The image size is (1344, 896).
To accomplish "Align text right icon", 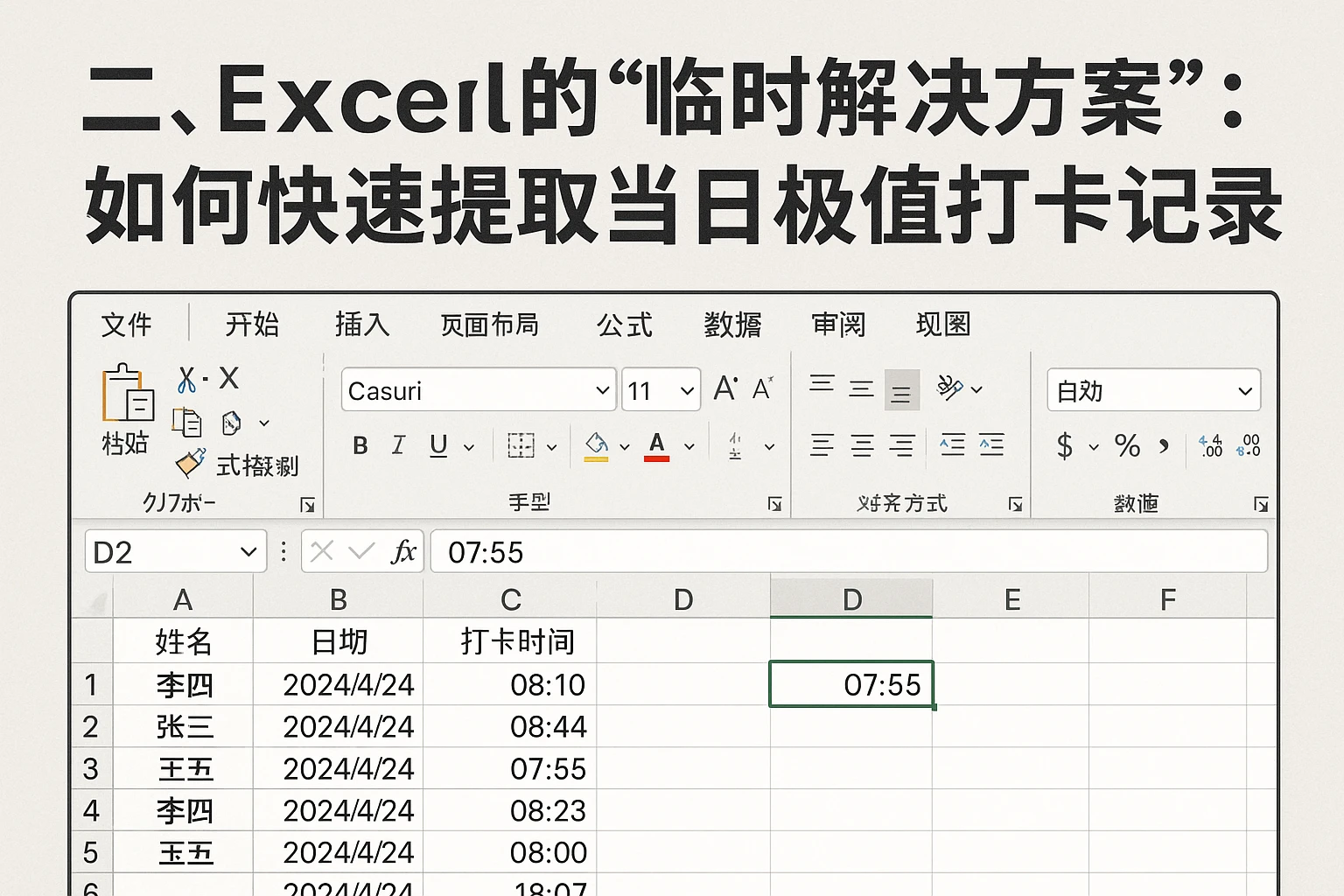I will pyautogui.click(x=902, y=445).
